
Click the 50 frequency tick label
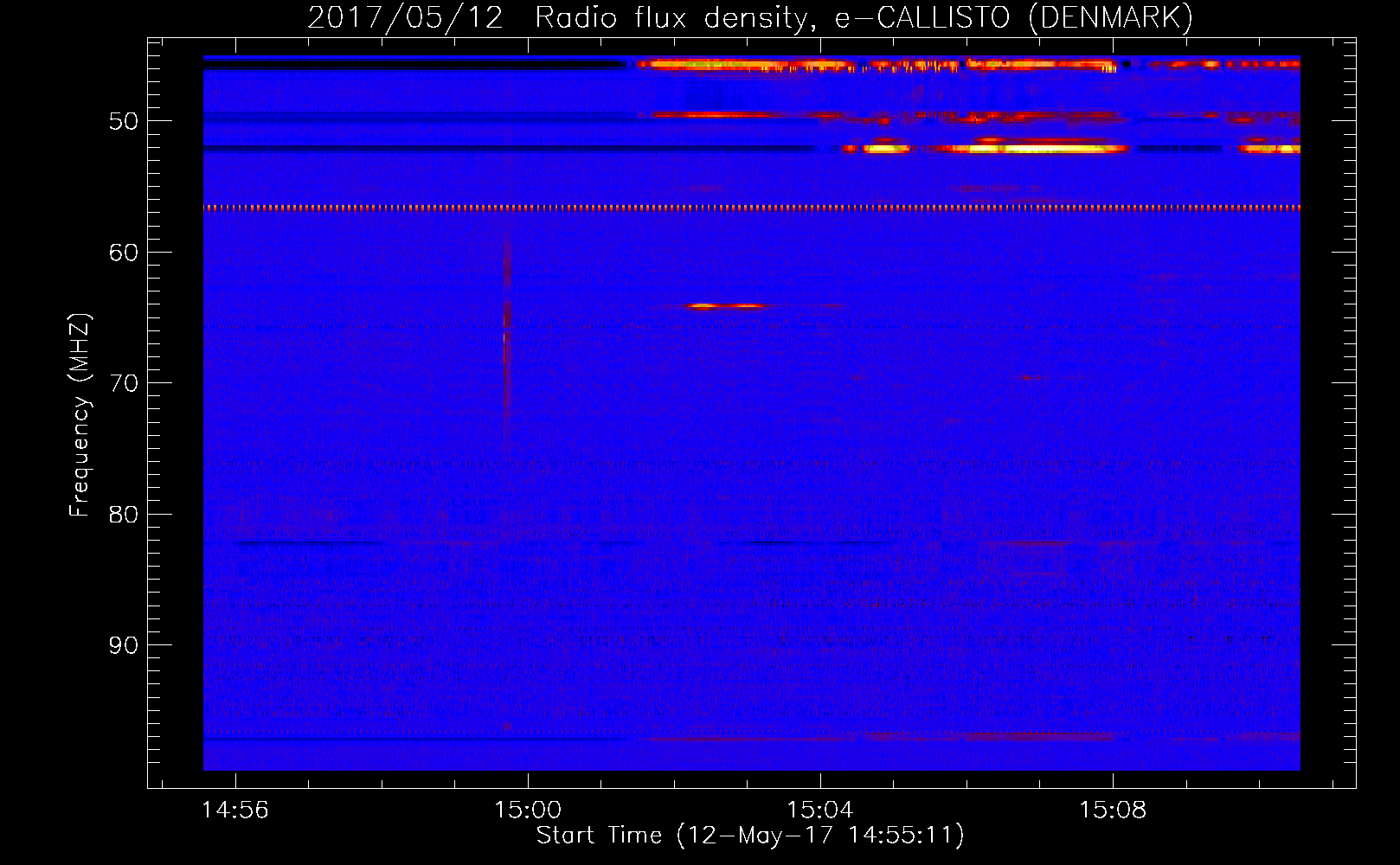tap(124, 121)
